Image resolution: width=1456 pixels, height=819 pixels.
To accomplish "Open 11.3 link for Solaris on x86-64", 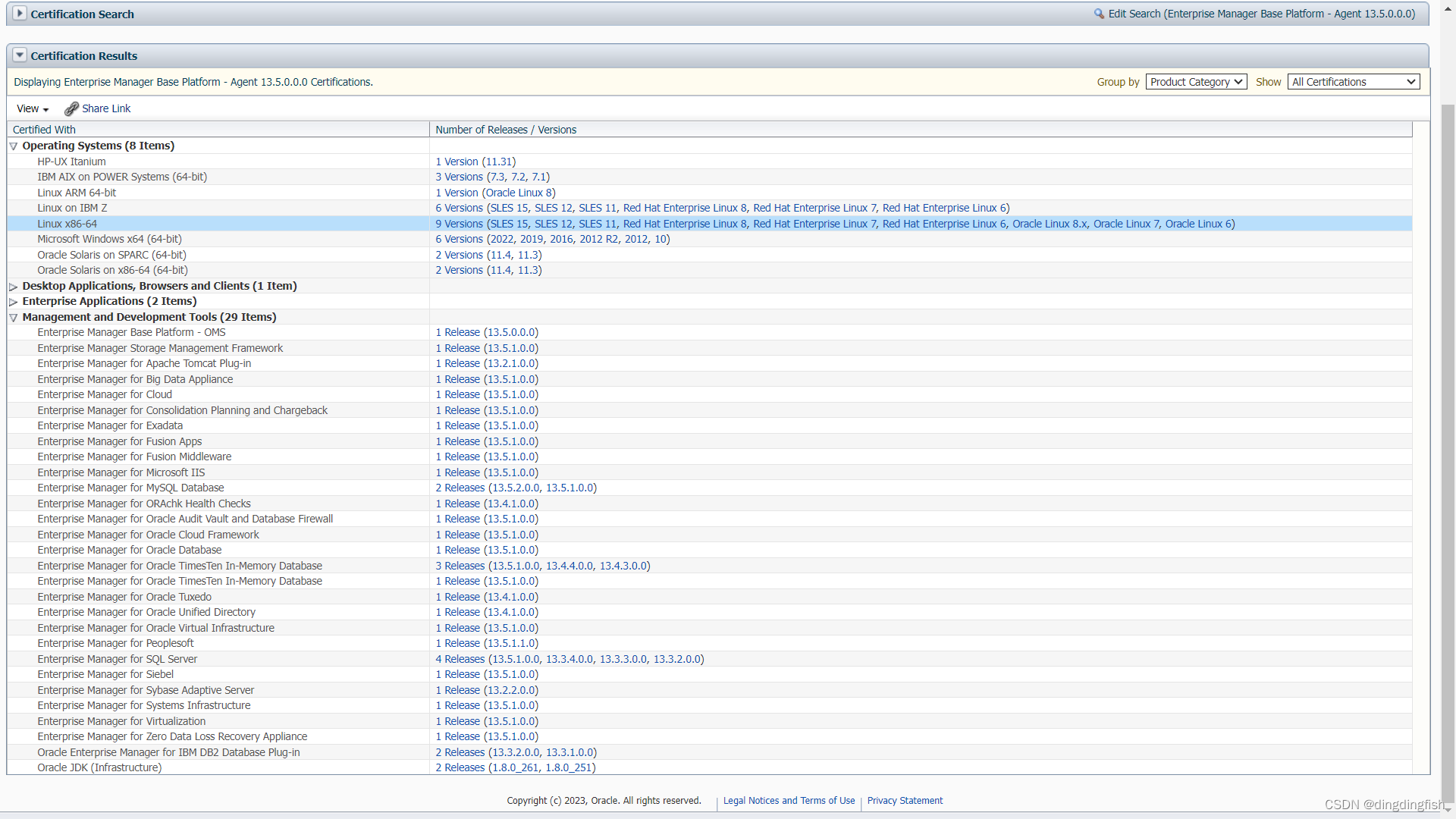I will point(528,270).
